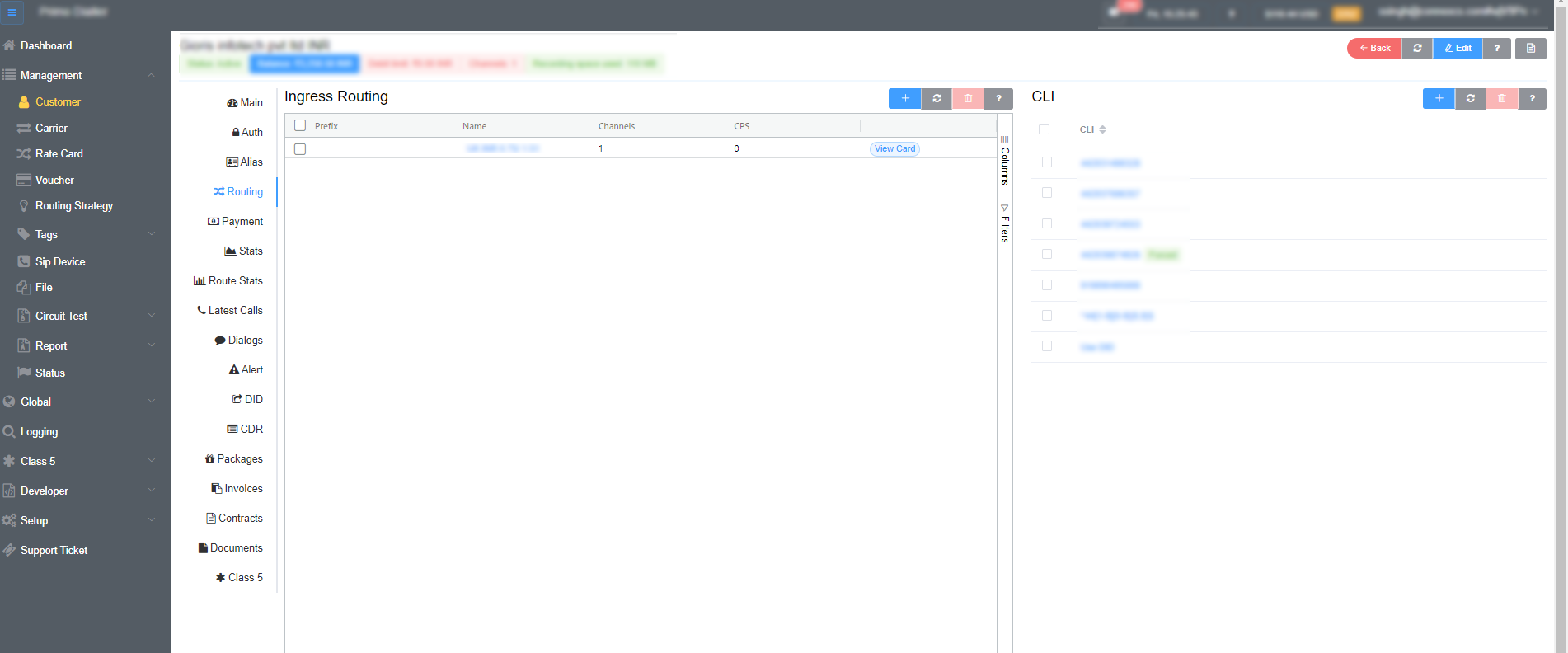Open the Columns side panel

(x=1005, y=161)
